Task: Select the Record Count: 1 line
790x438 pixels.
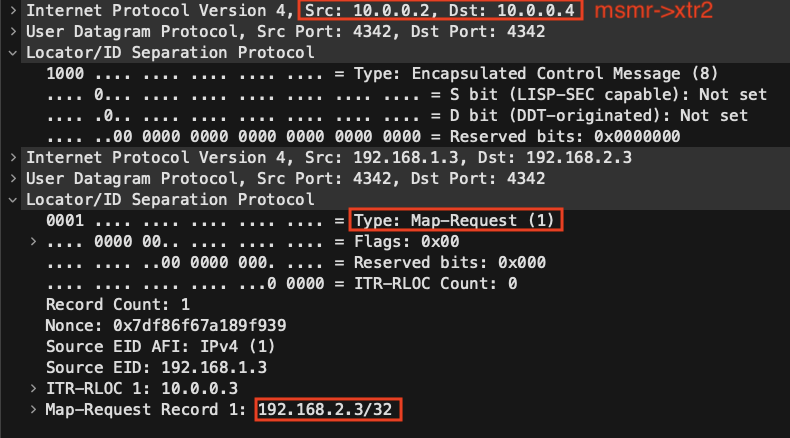Action: point(118,304)
